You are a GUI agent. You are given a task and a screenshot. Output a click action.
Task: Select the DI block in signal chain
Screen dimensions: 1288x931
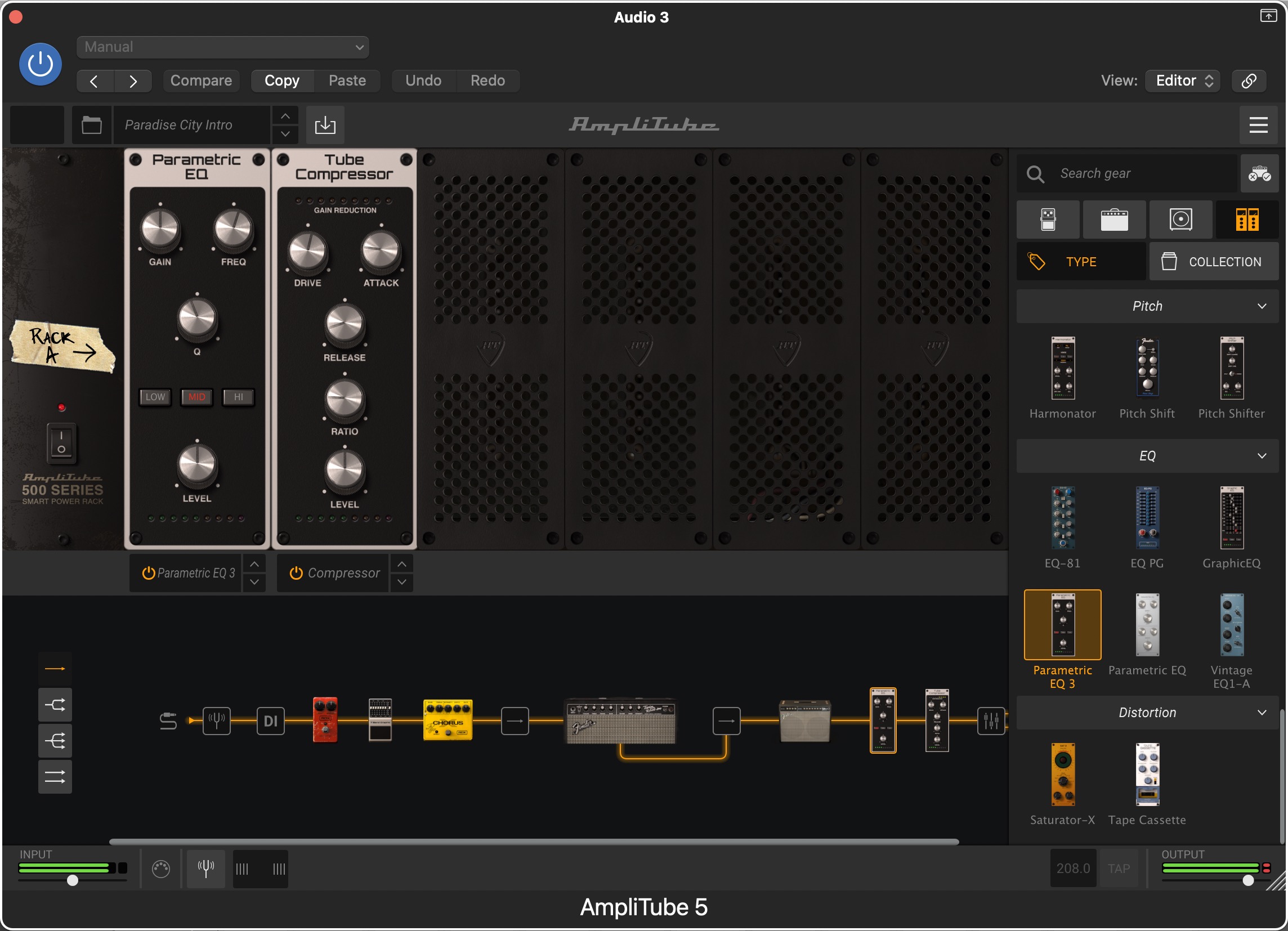pos(271,722)
